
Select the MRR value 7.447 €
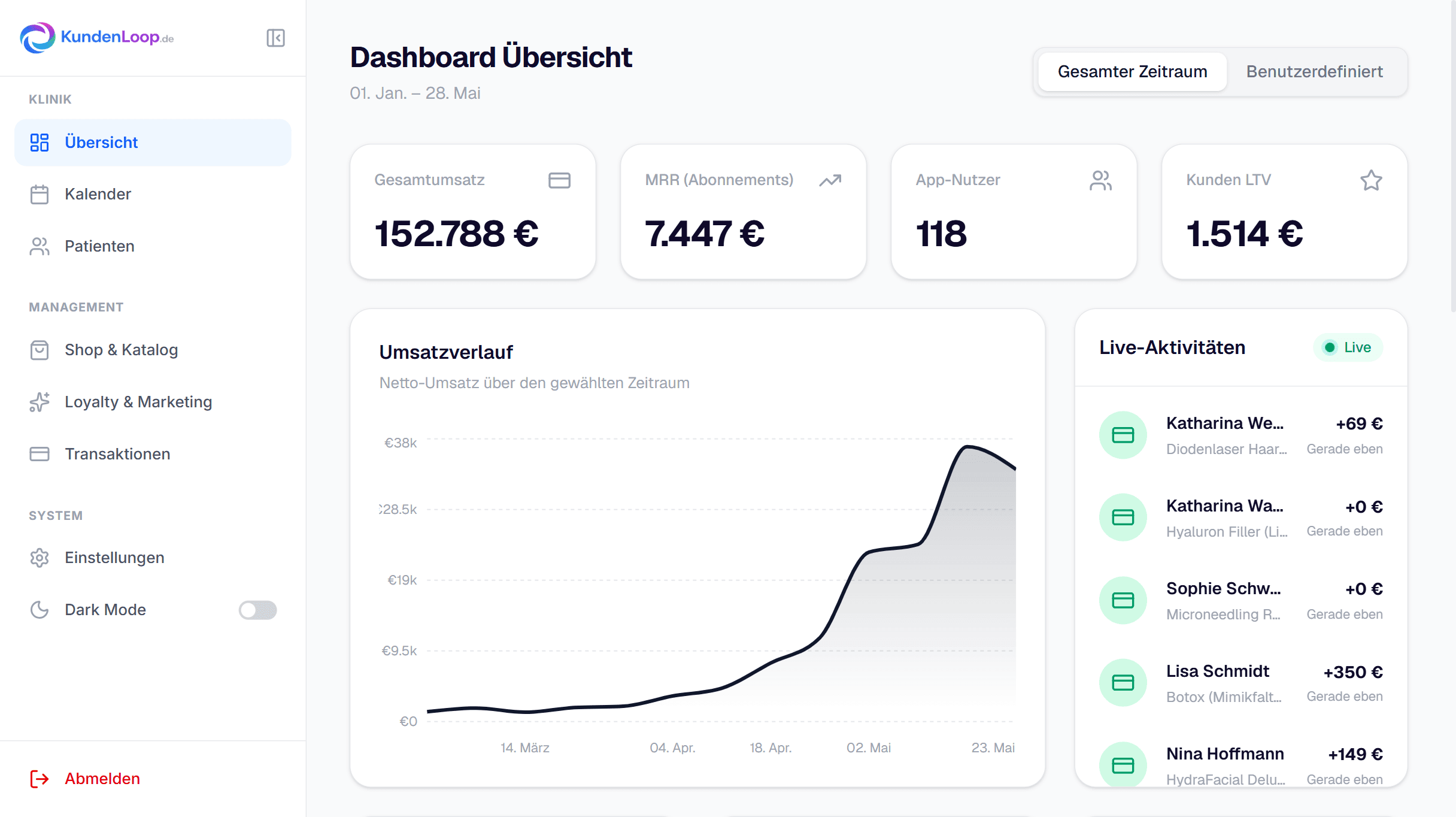[705, 234]
